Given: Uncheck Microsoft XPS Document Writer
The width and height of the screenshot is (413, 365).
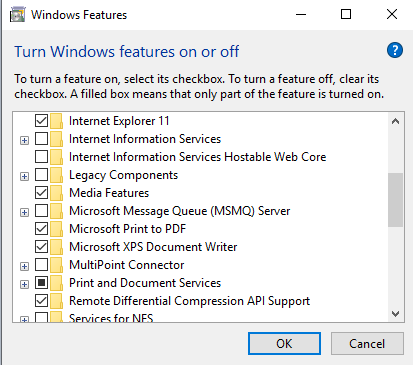Looking at the screenshot, I should (x=41, y=246).
